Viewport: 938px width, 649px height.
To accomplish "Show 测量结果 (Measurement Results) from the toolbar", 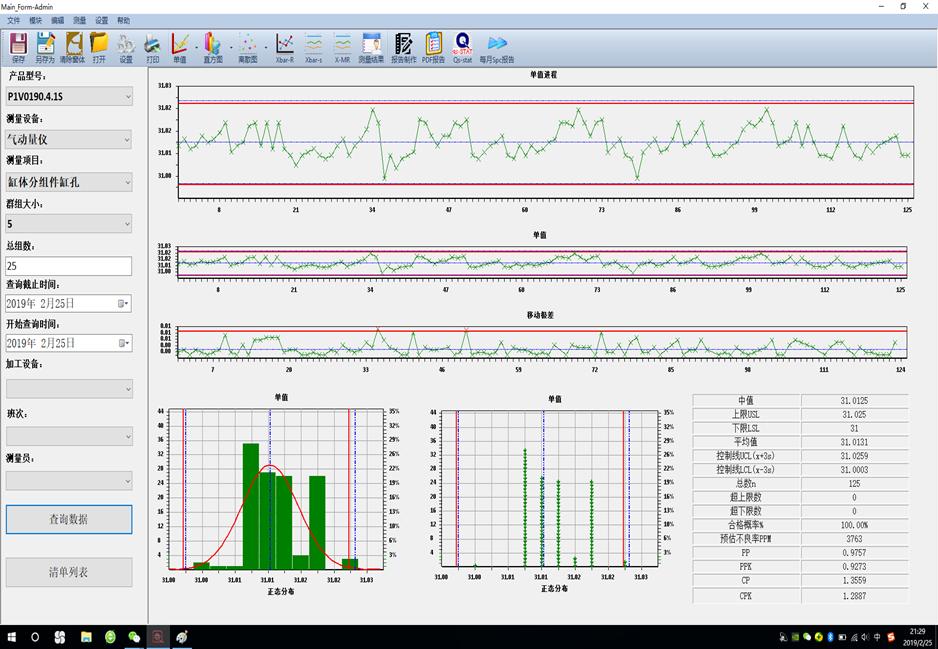I will (x=371, y=47).
